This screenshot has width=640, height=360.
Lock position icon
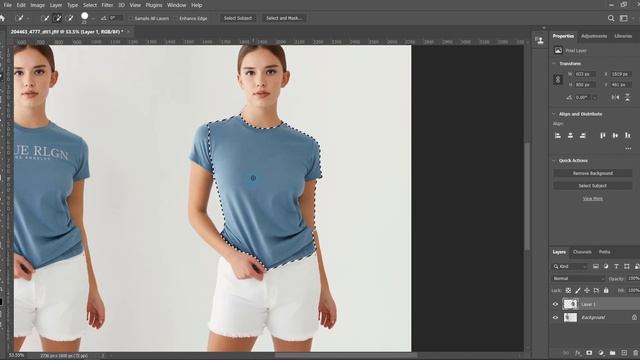(587, 291)
